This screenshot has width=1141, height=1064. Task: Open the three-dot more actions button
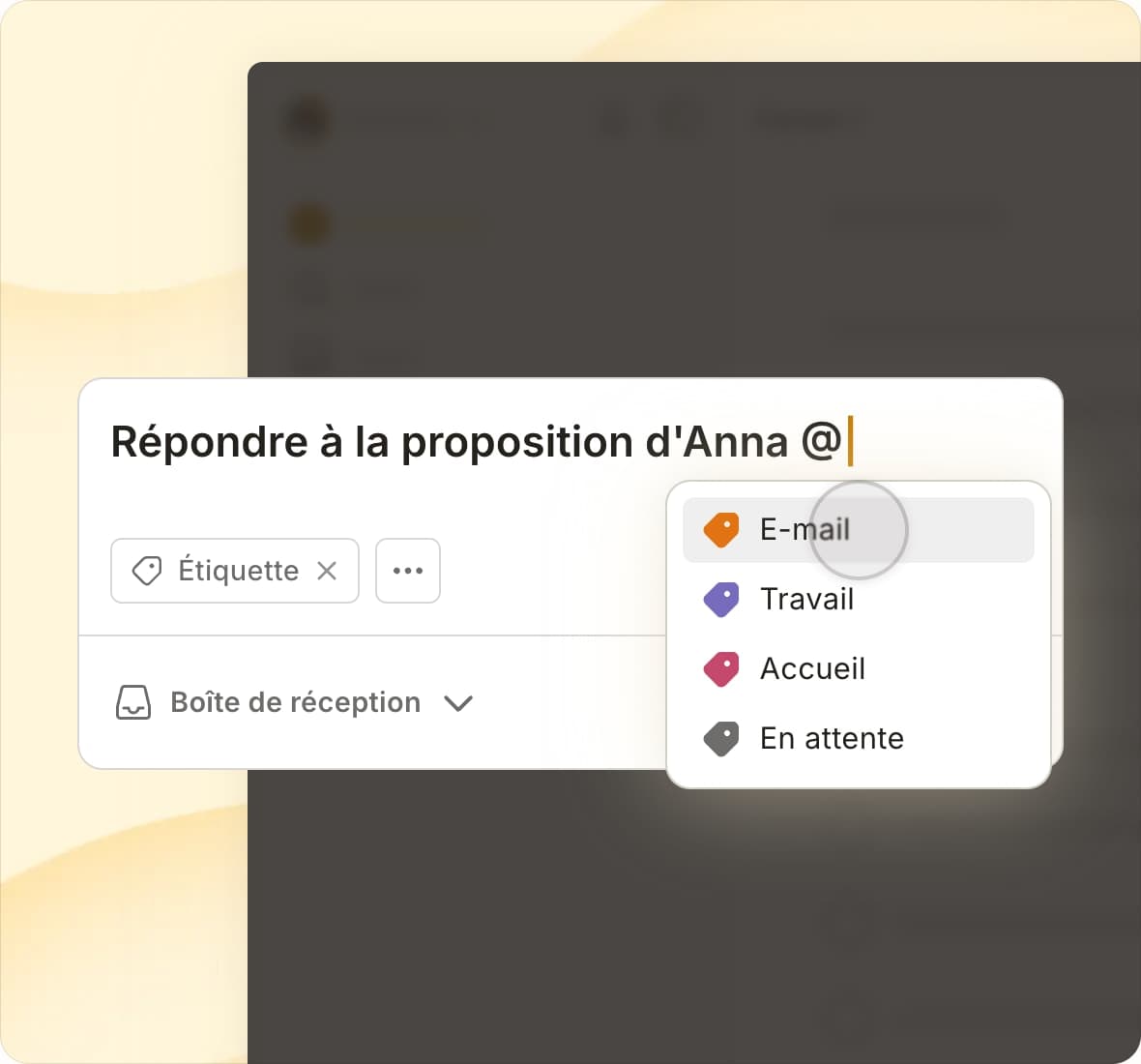click(x=408, y=571)
